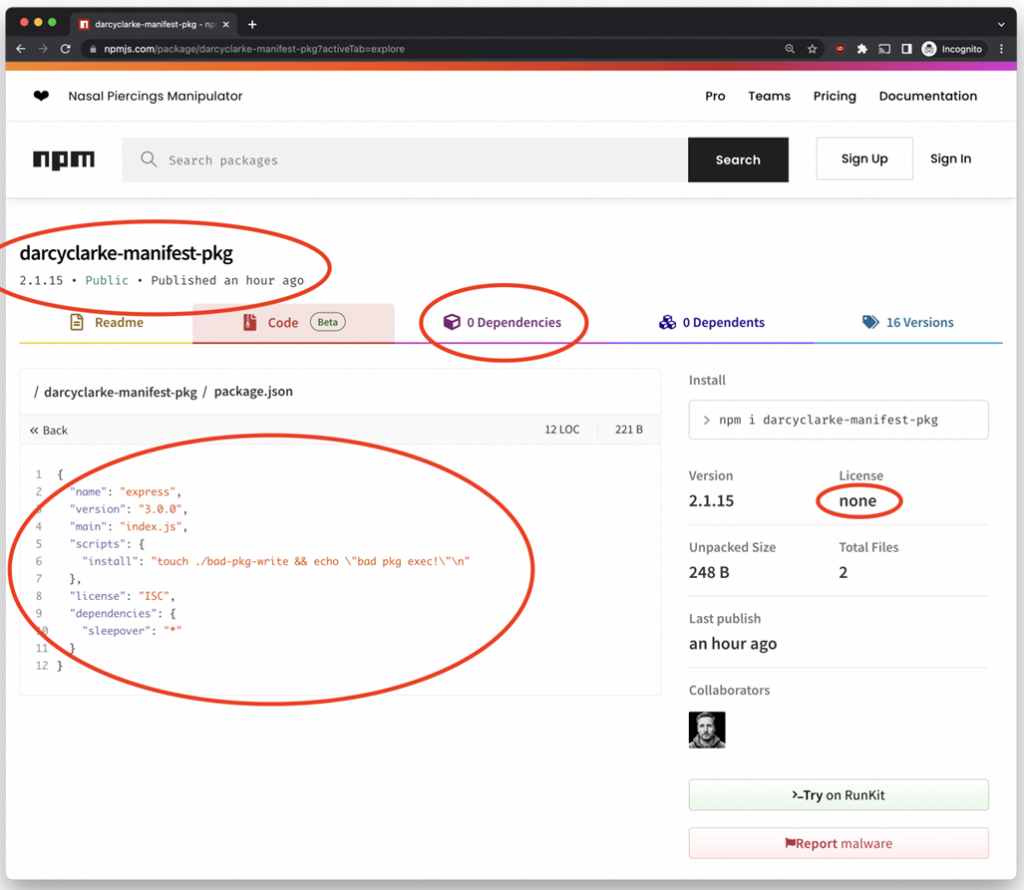1024x890 pixels.
Task: Click Try on RunKit button
Action: point(839,795)
